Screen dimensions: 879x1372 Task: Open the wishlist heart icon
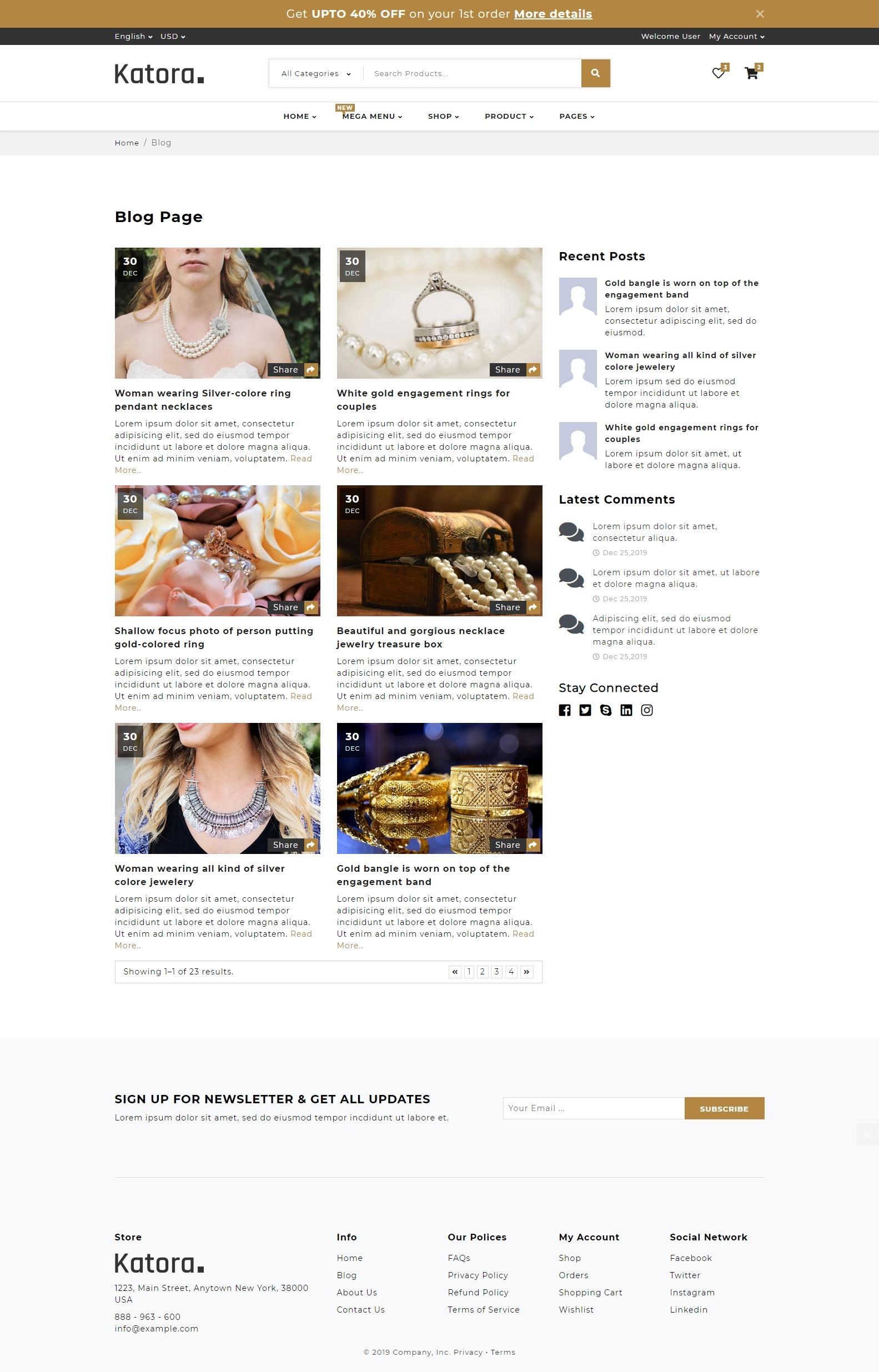click(x=718, y=73)
